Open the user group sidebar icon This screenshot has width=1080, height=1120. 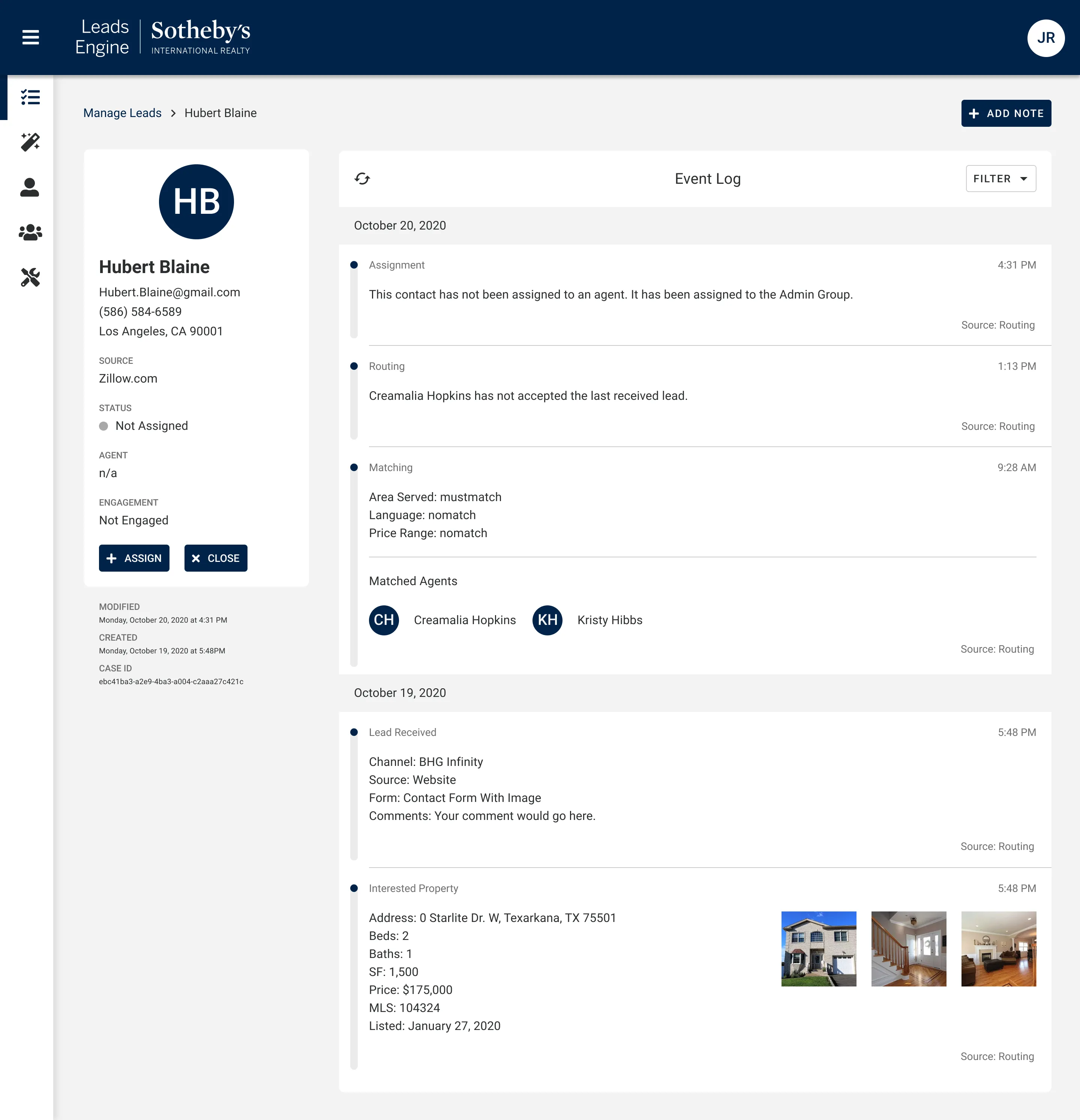[x=30, y=233]
